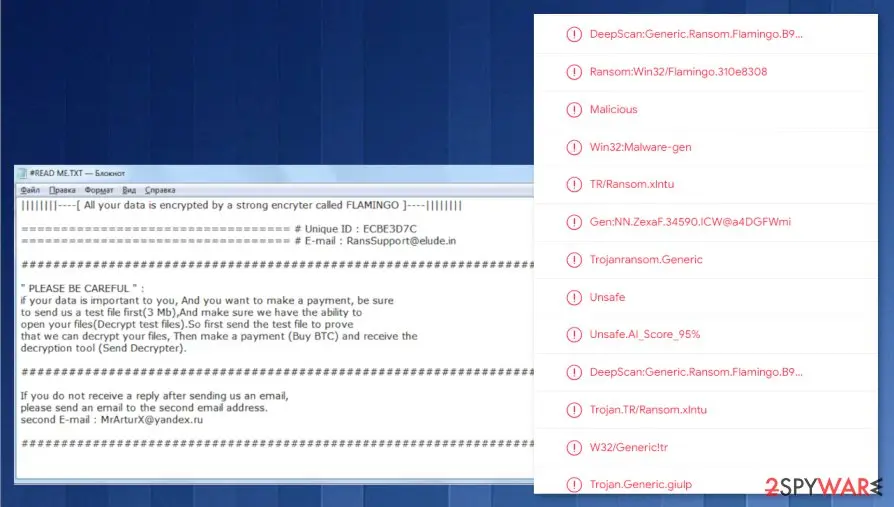Select the W32/Generic!tr detection text
Image resolution: width=894 pixels, height=507 pixels.
(628, 447)
